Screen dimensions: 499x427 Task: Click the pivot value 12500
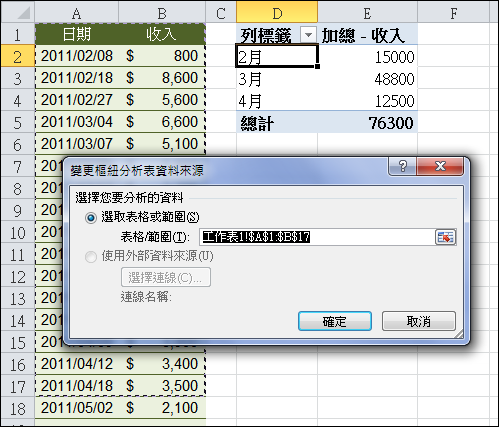[367, 101]
